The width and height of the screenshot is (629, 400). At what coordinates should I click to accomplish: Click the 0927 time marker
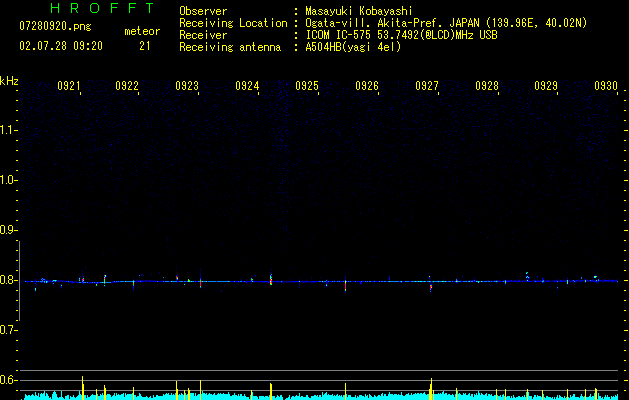click(x=427, y=86)
